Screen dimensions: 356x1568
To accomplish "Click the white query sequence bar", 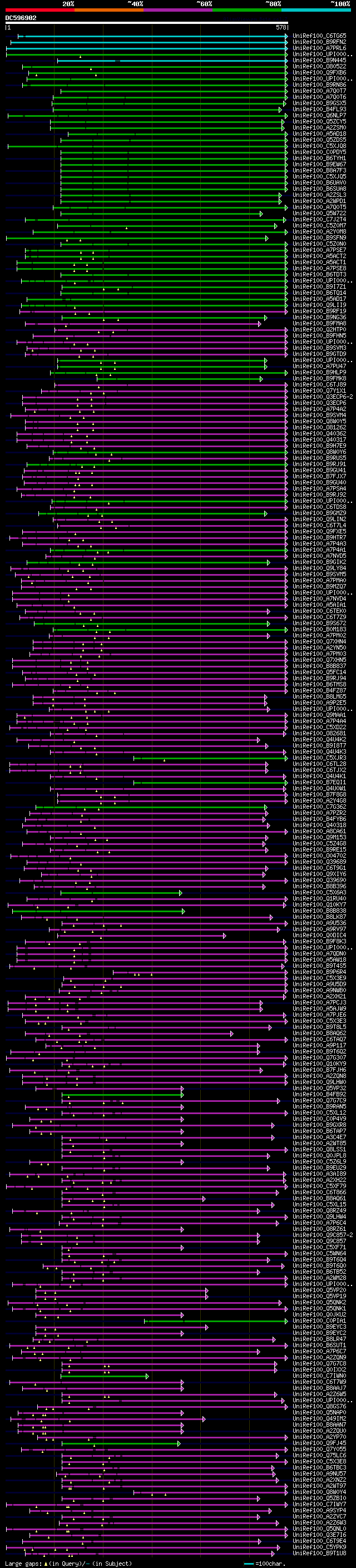I will (147, 23).
